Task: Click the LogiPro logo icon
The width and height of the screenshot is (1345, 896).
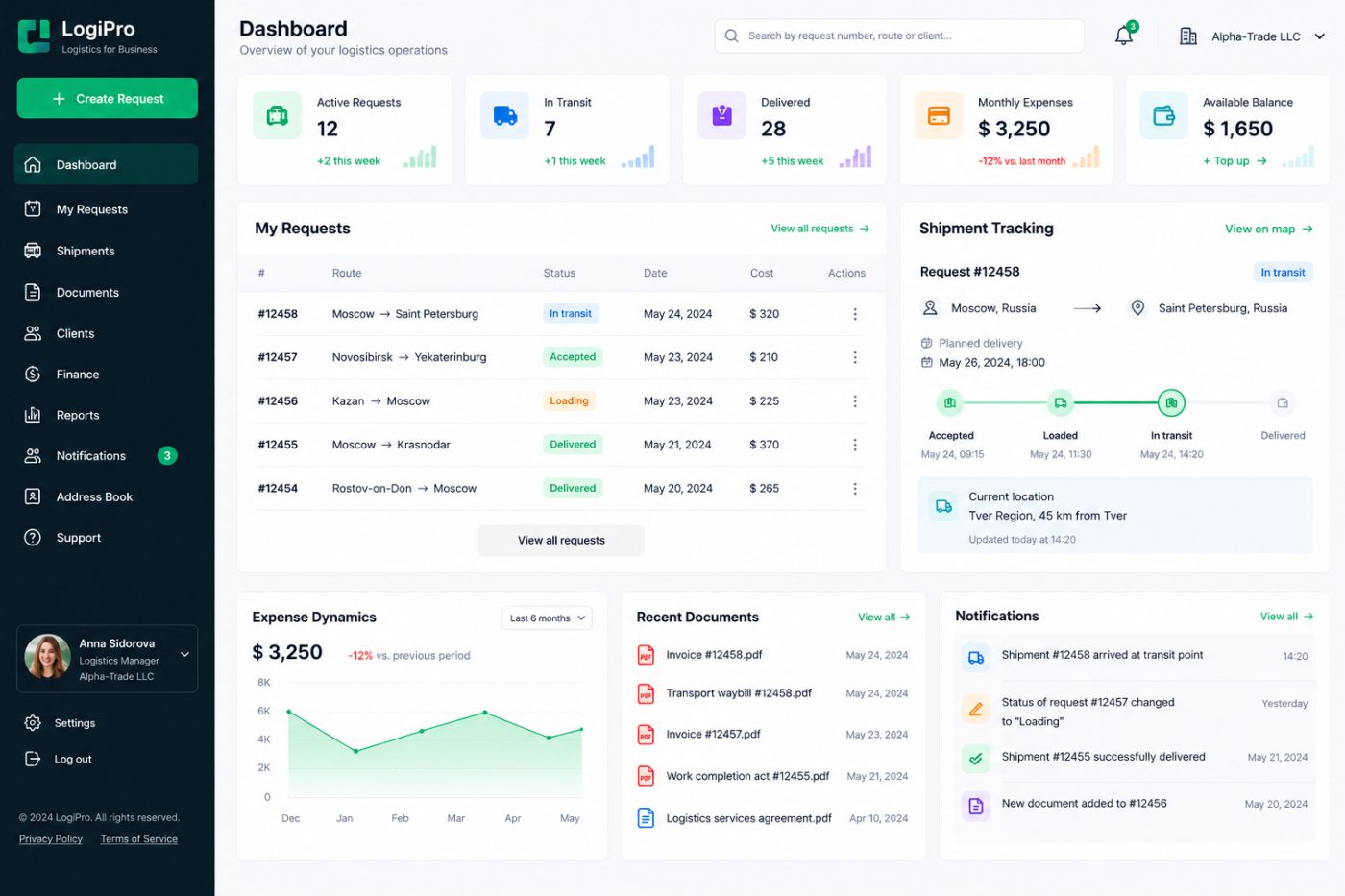Action: (34, 36)
